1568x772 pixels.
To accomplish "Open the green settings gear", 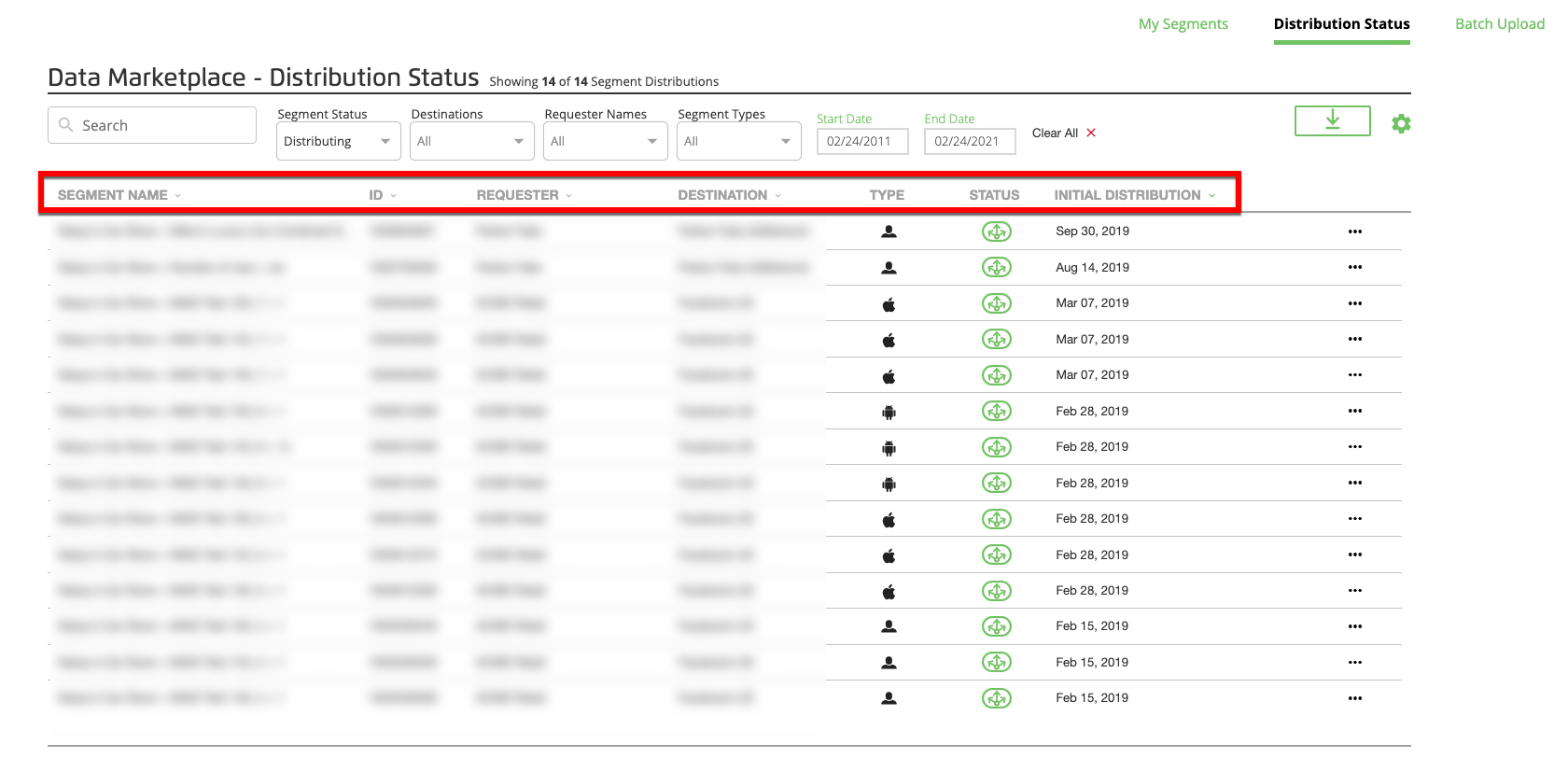I will tap(1401, 123).
